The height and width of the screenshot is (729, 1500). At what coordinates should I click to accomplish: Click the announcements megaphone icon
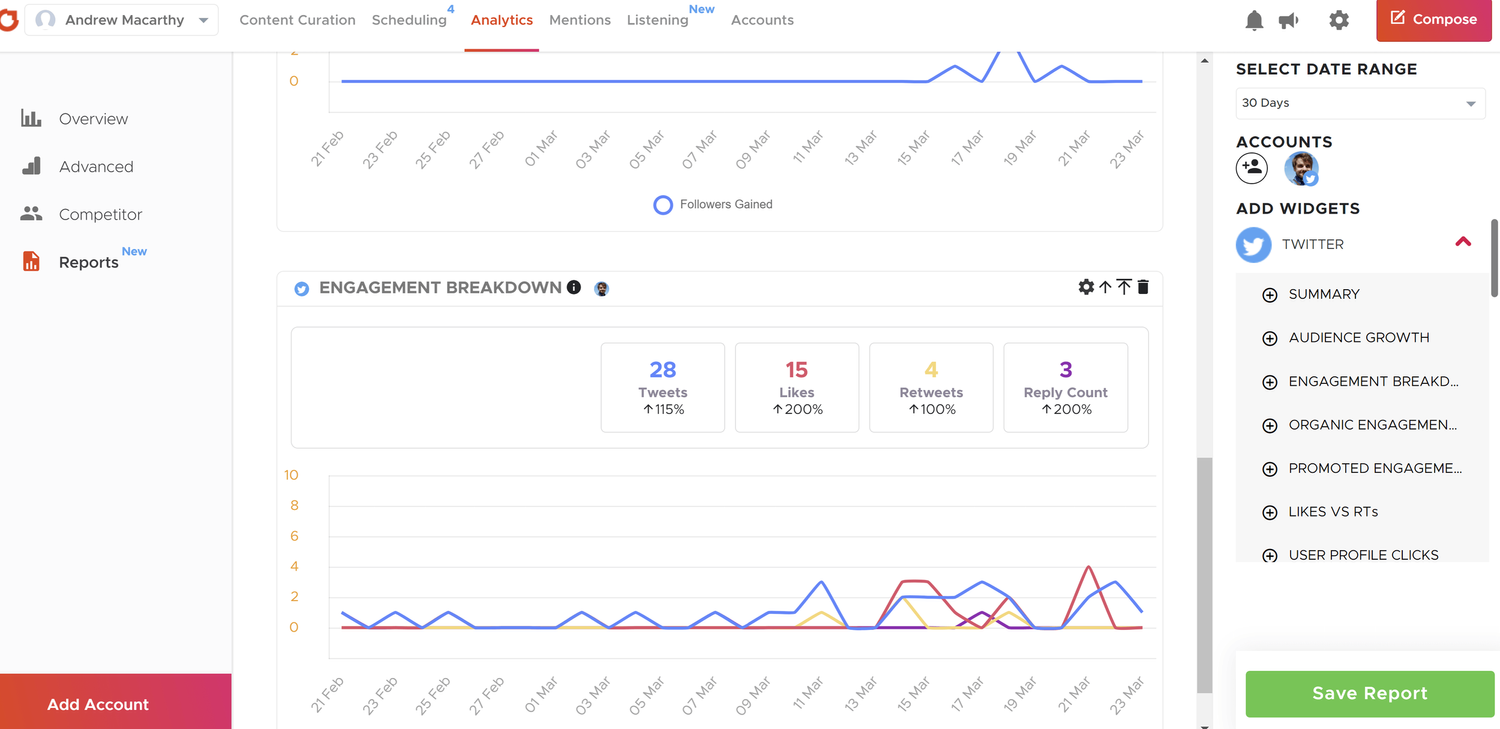pos(1289,19)
